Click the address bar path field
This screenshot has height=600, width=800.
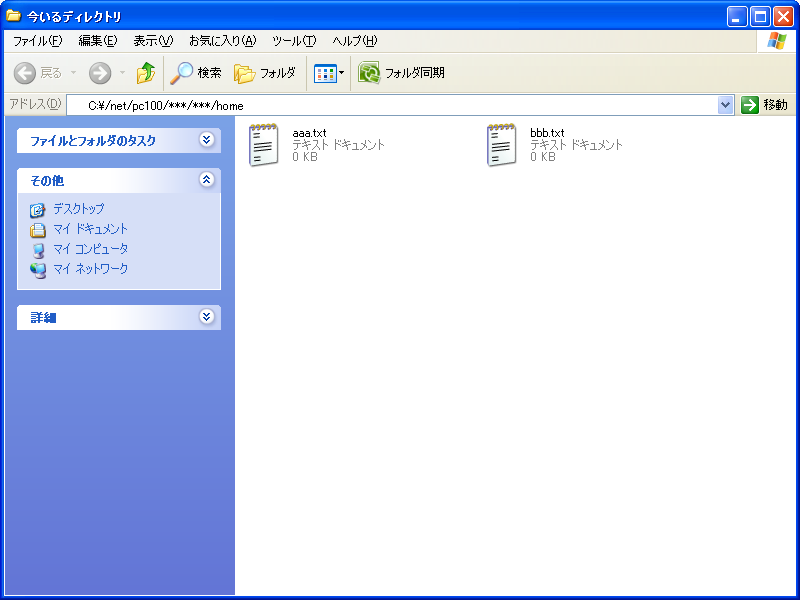tap(400, 105)
